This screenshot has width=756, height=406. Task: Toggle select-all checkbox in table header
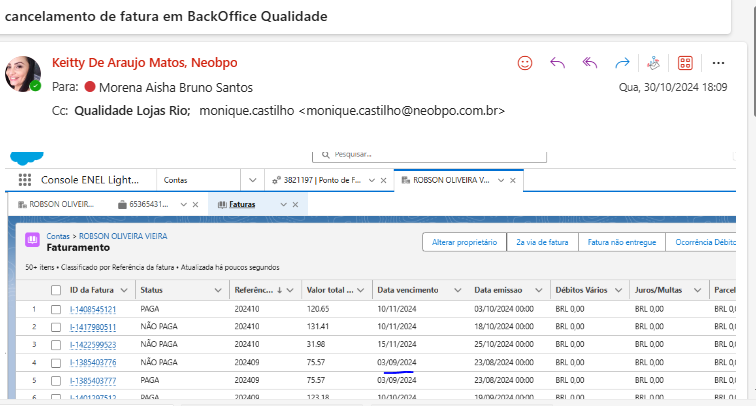[x=56, y=290]
